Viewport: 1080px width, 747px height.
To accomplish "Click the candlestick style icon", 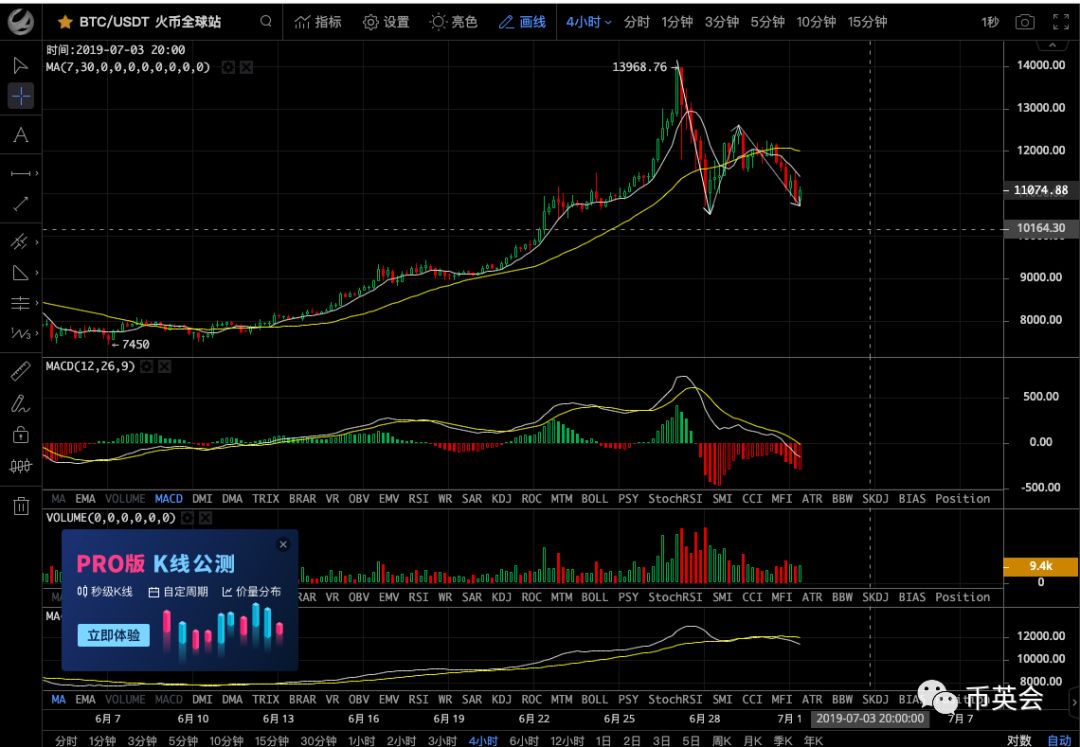I will (21, 466).
